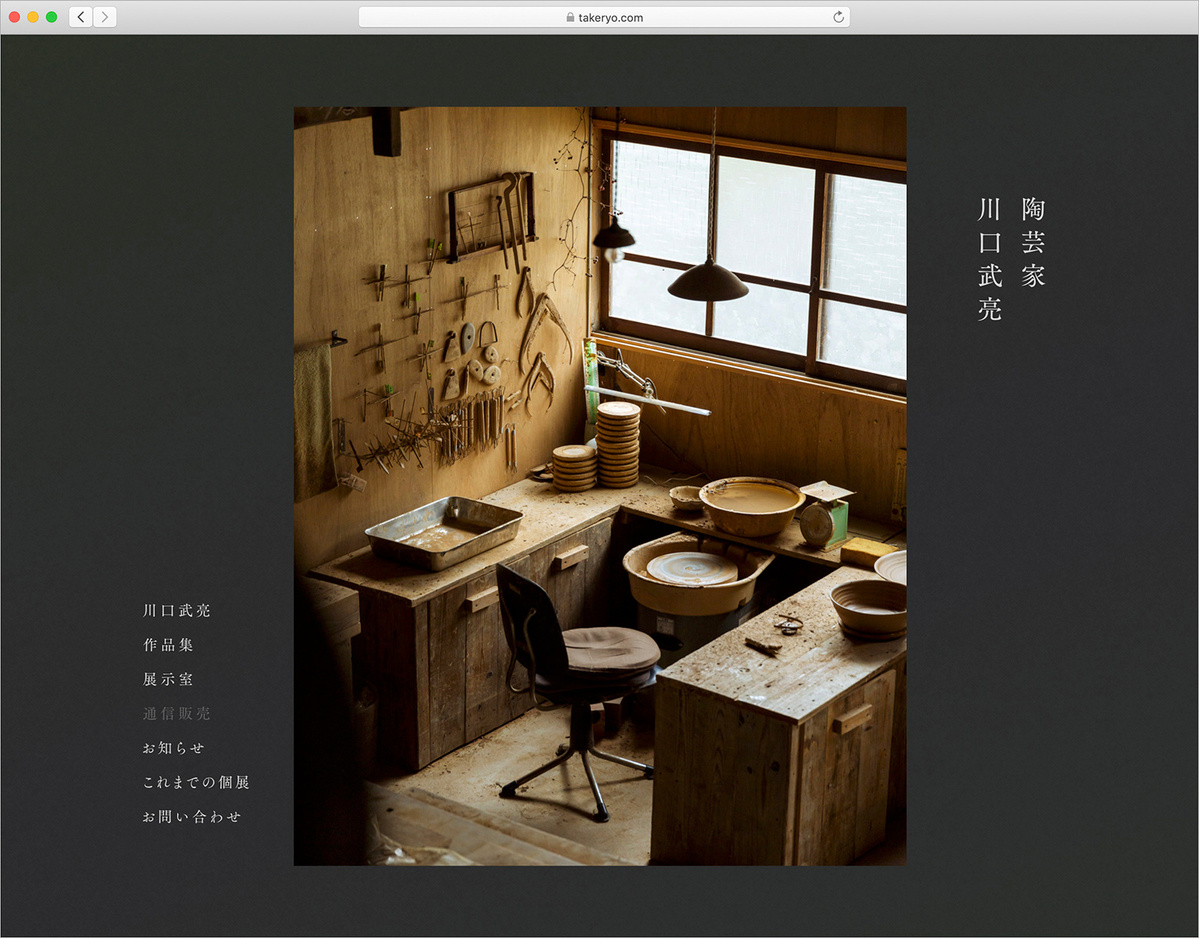Click the pottery studio photograph
The image size is (1199, 938).
600,486
